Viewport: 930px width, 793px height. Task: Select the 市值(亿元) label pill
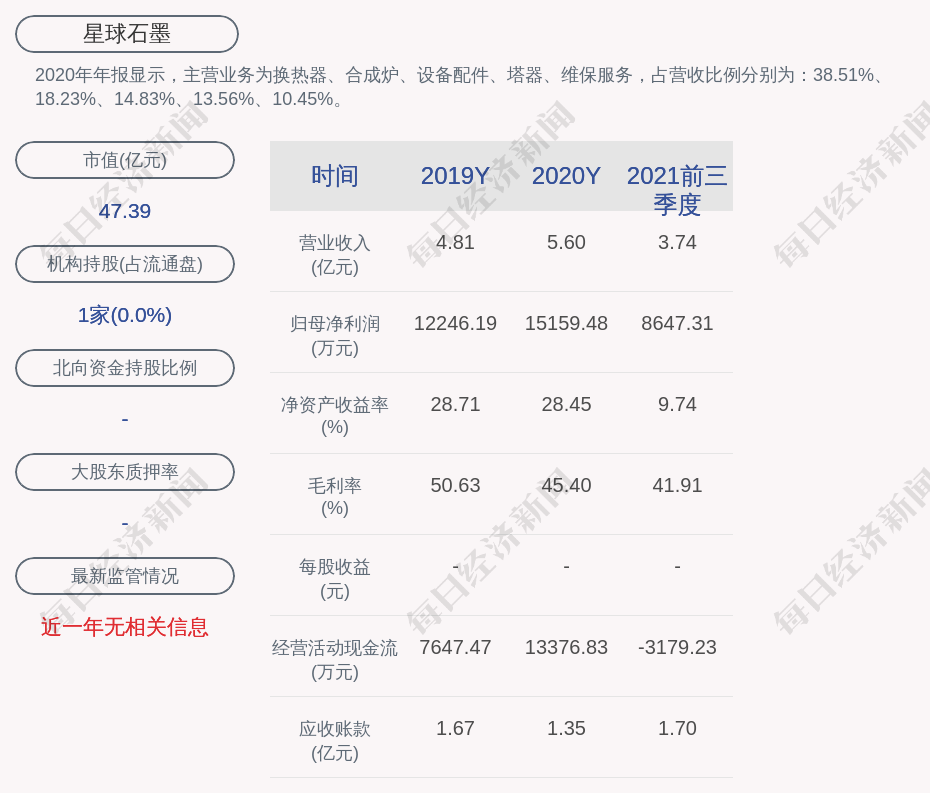(x=125, y=160)
